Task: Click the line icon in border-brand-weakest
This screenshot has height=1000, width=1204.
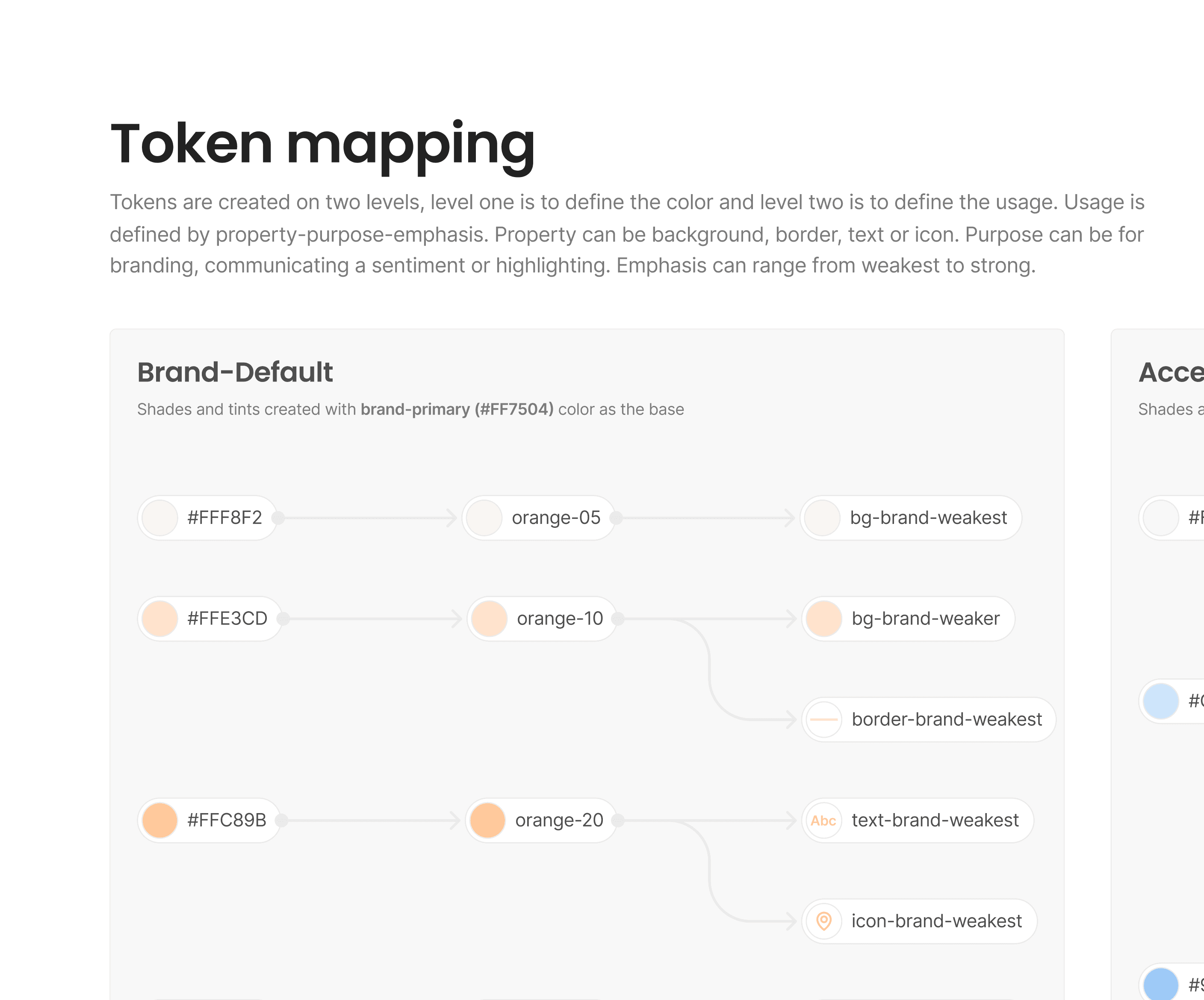Action: 824,719
